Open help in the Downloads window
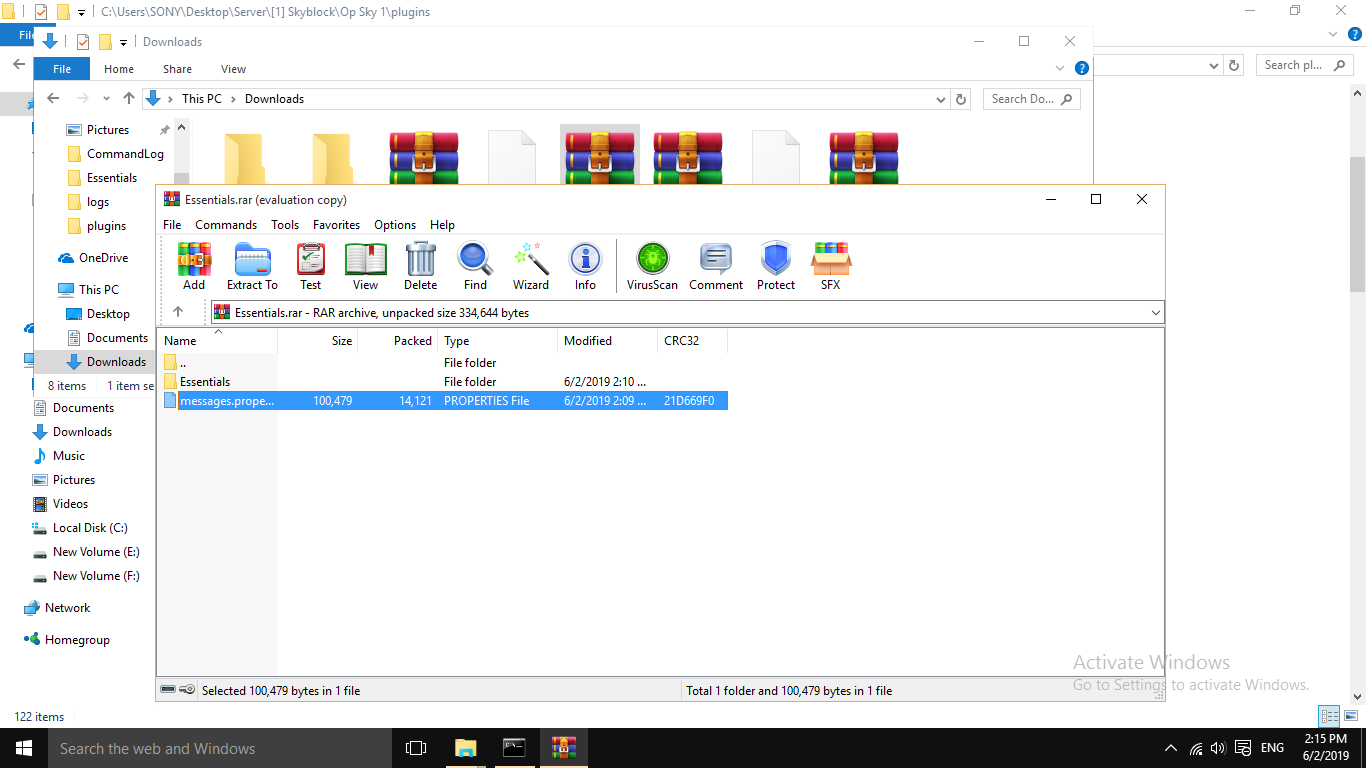 [x=1081, y=69]
